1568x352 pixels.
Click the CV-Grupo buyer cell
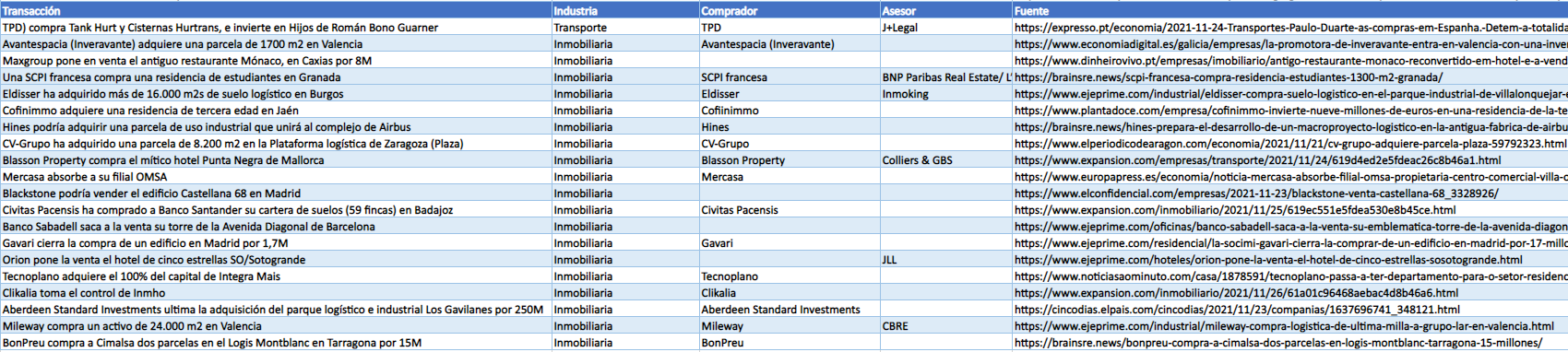[790, 144]
